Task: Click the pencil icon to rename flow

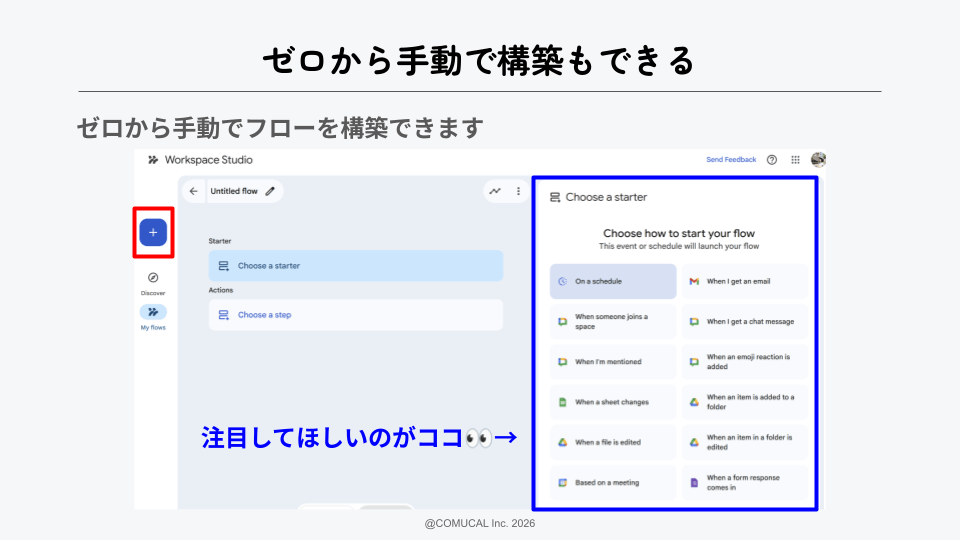Action: 270,191
